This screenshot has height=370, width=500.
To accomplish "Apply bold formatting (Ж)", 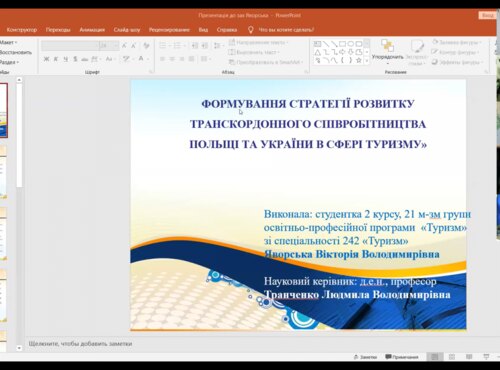I will (x=46, y=59).
